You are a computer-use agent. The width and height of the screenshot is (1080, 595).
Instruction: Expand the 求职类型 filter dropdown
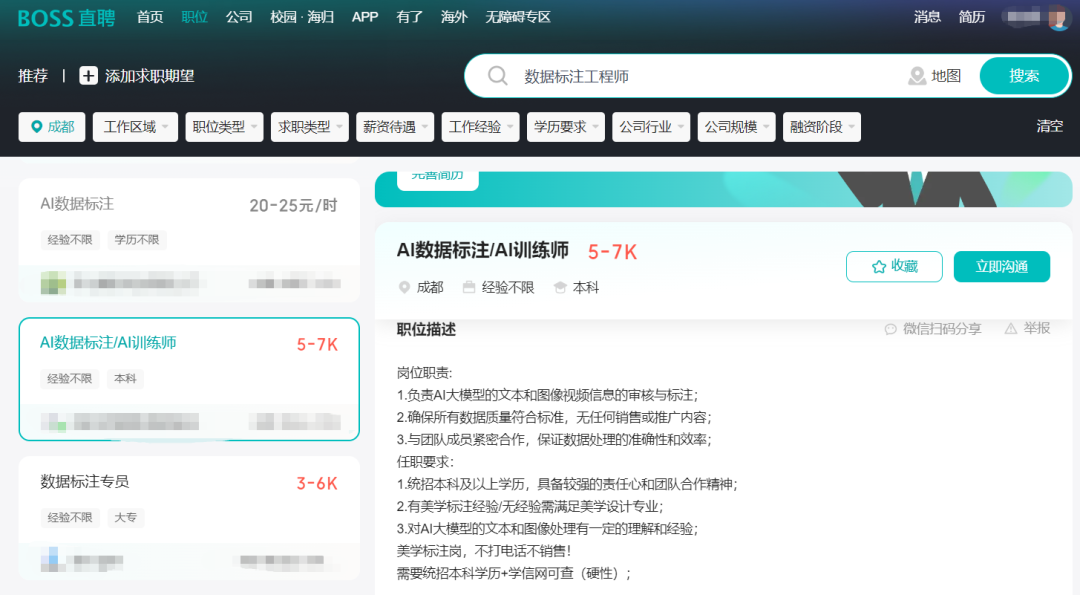309,127
